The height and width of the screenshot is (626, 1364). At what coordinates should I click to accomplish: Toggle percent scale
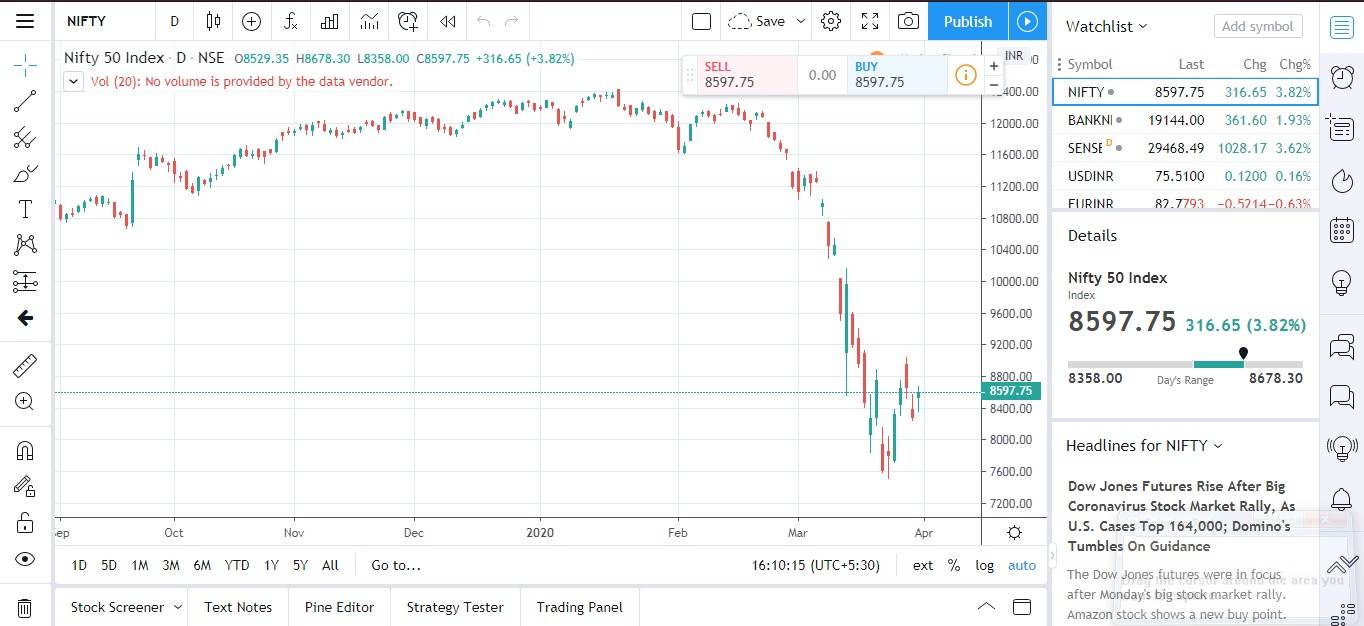(954, 565)
